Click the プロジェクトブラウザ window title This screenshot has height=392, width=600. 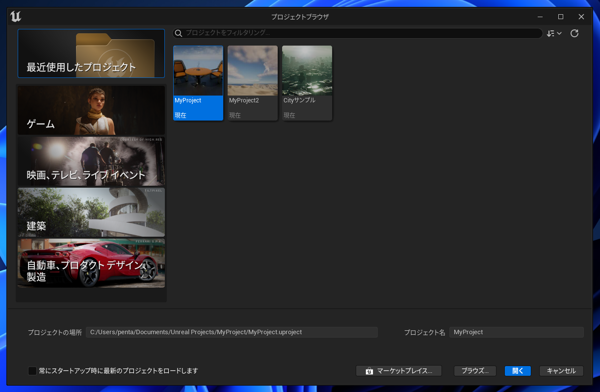point(300,17)
